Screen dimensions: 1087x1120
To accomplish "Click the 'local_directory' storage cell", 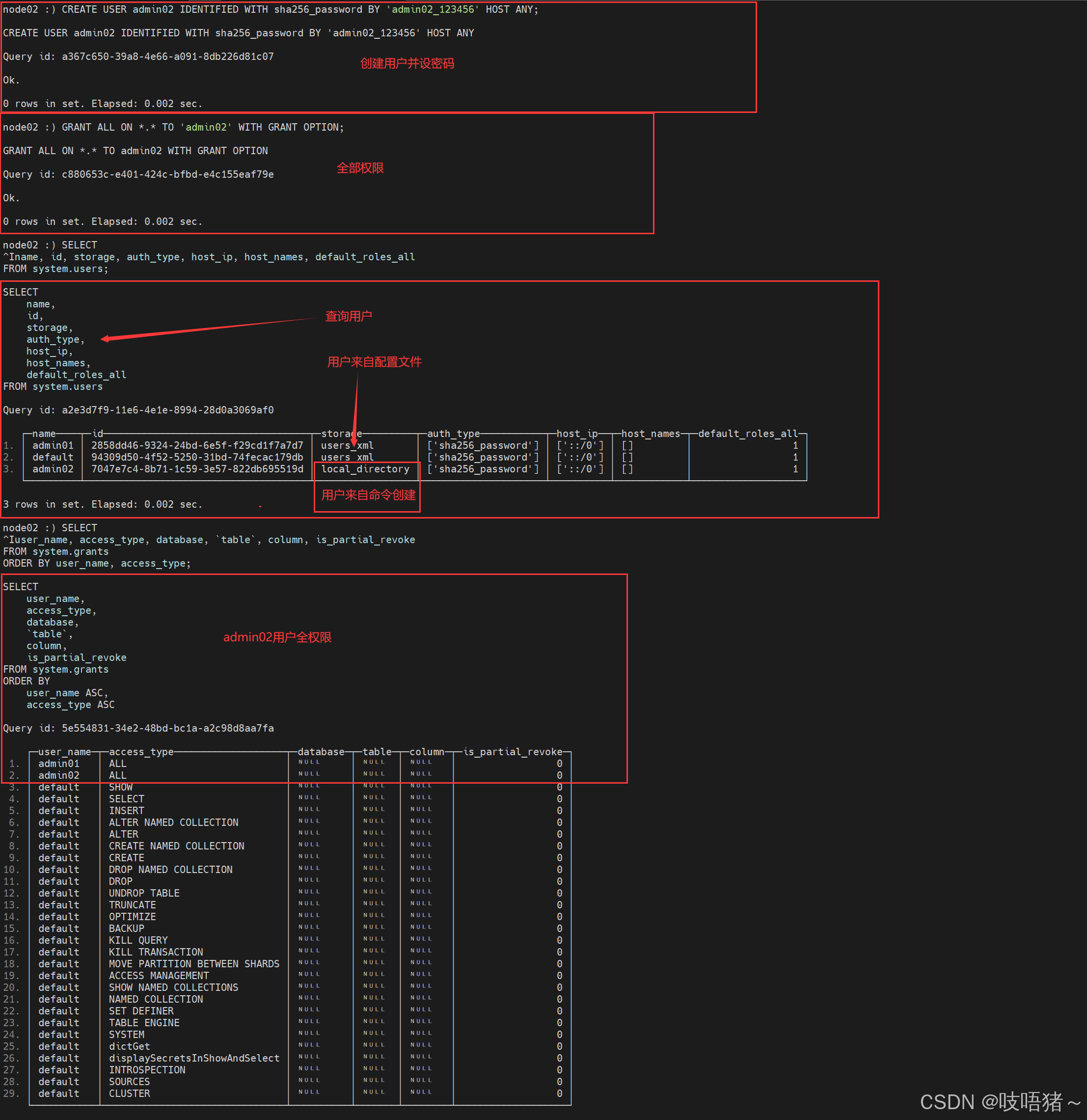I will point(365,469).
